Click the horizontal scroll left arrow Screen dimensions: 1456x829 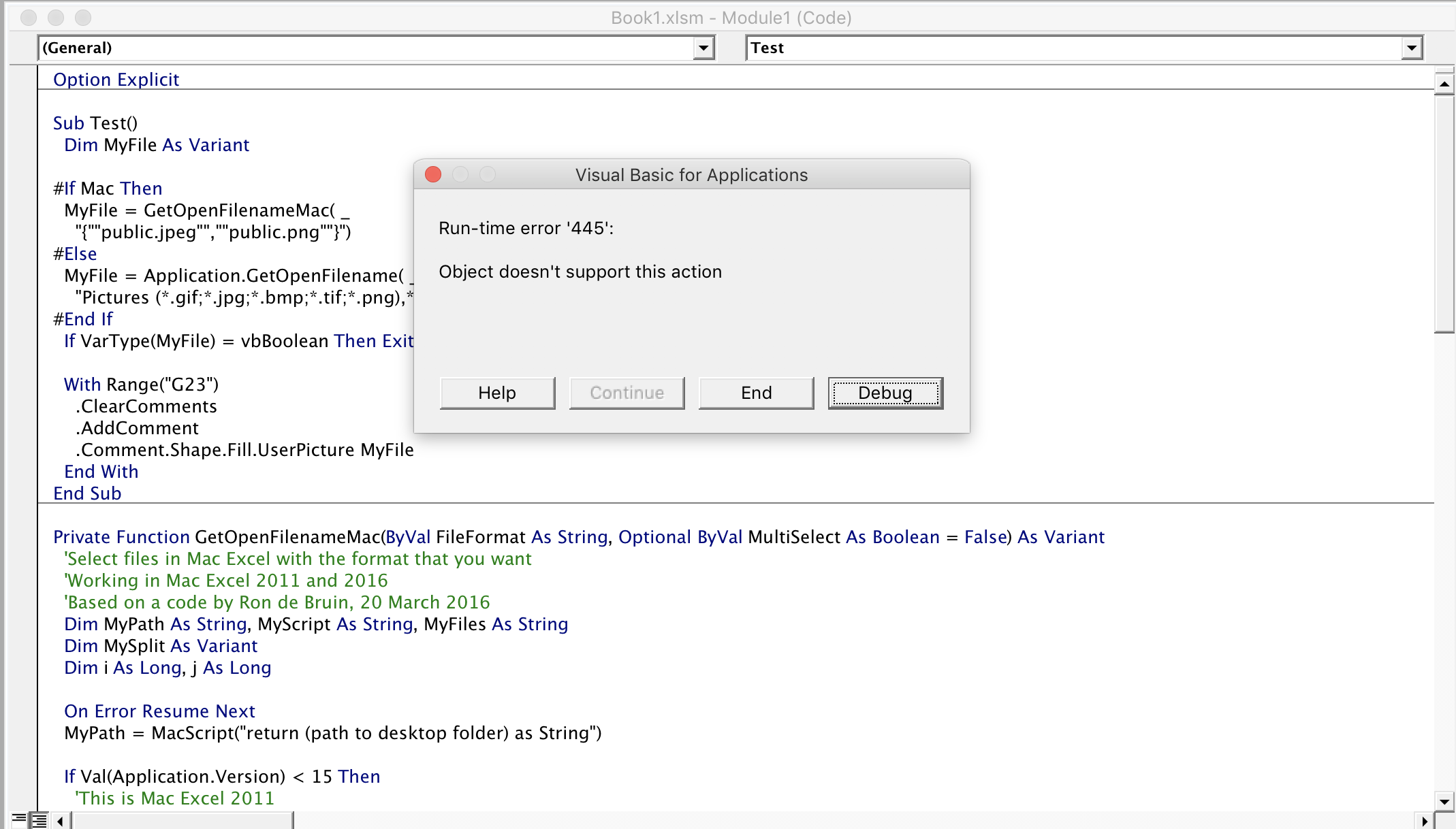pos(61,821)
